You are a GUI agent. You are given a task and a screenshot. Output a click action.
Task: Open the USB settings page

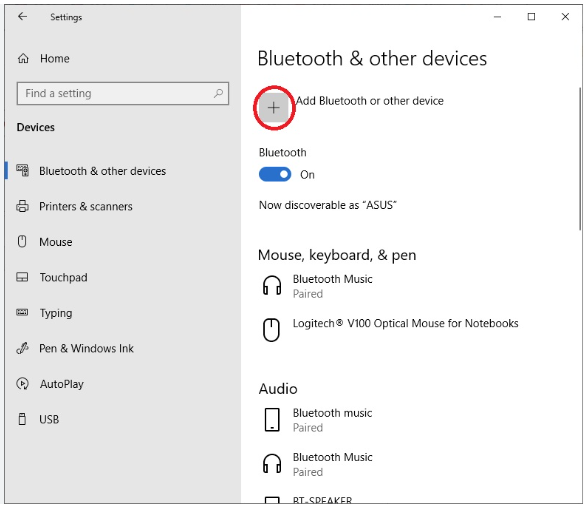(x=49, y=419)
